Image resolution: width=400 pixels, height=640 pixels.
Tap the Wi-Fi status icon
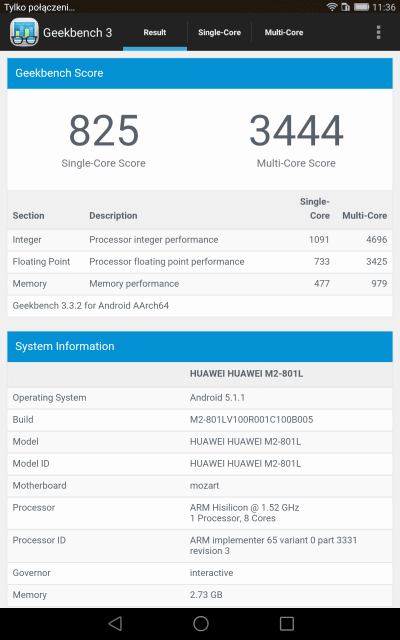tap(332, 7)
